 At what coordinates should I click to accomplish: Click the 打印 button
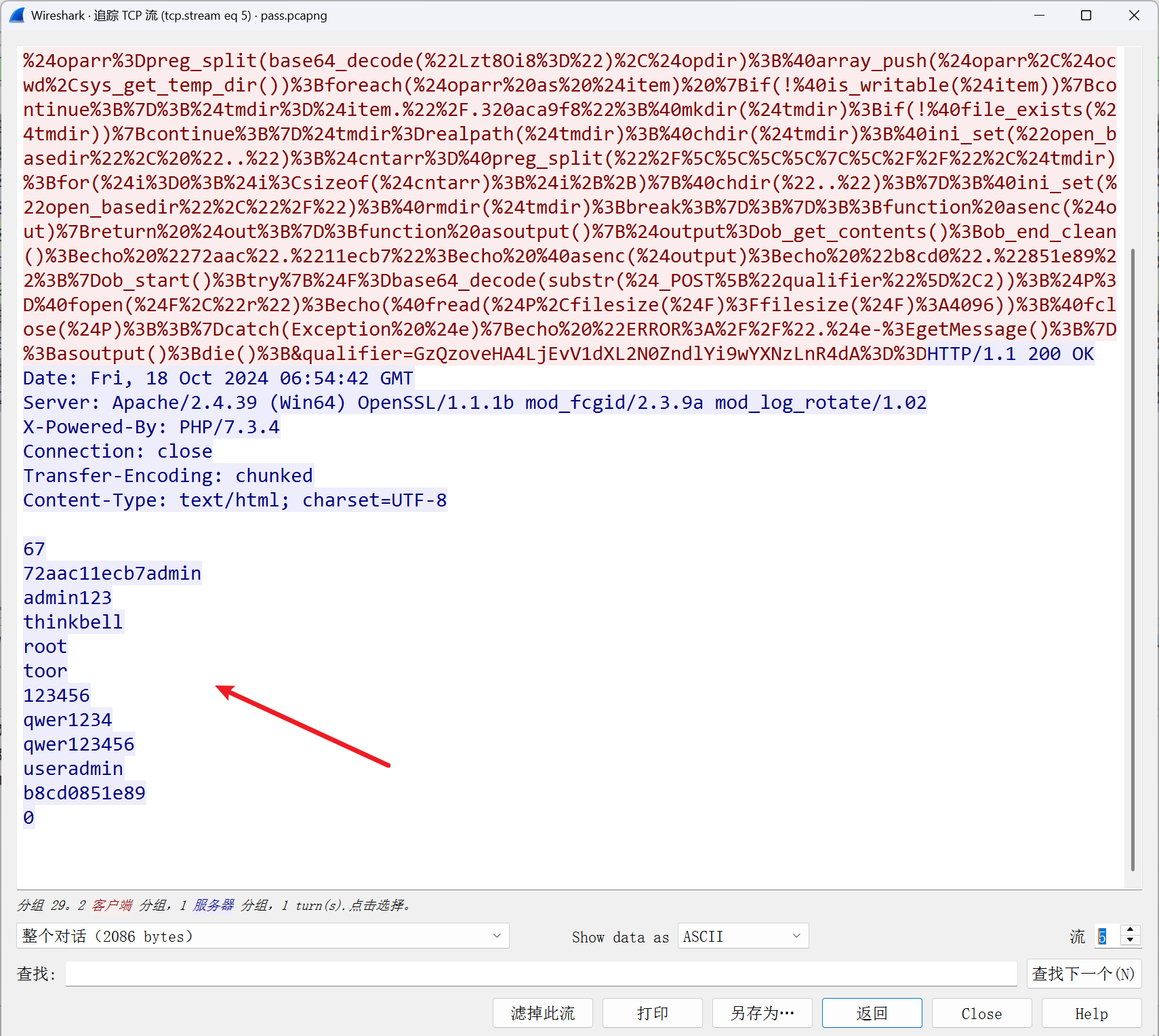(652, 1013)
